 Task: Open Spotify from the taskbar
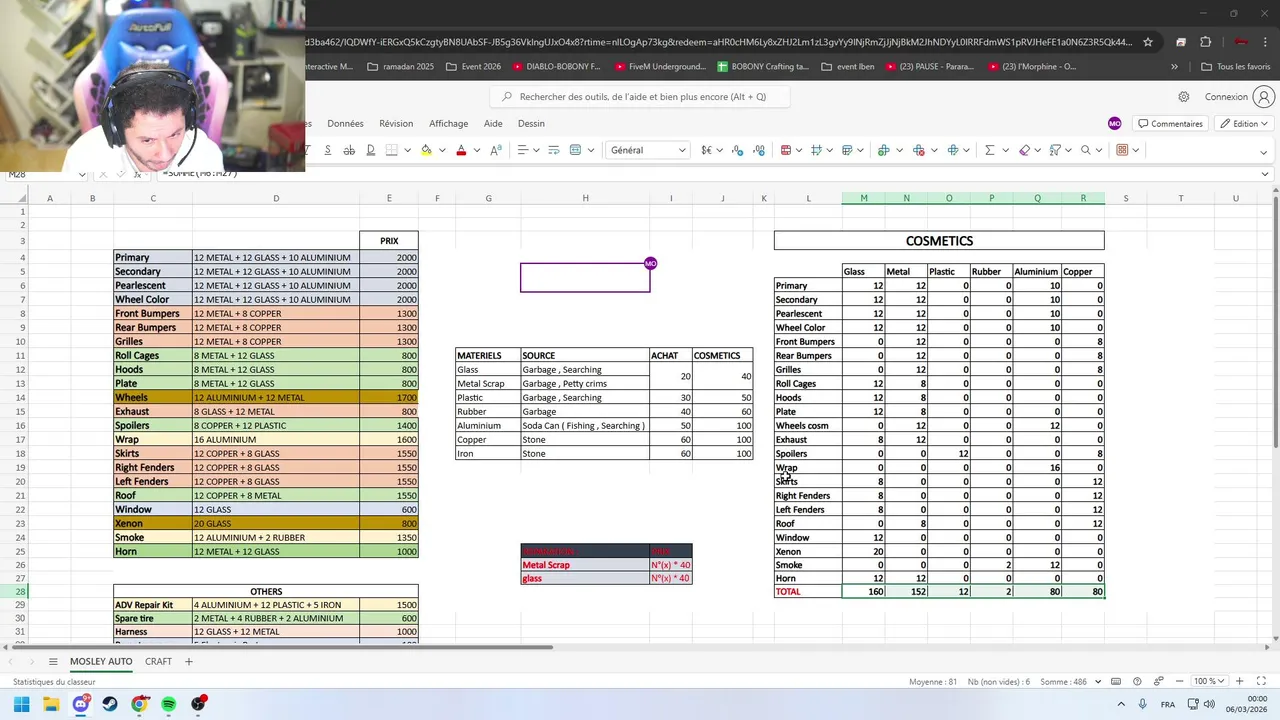click(169, 704)
